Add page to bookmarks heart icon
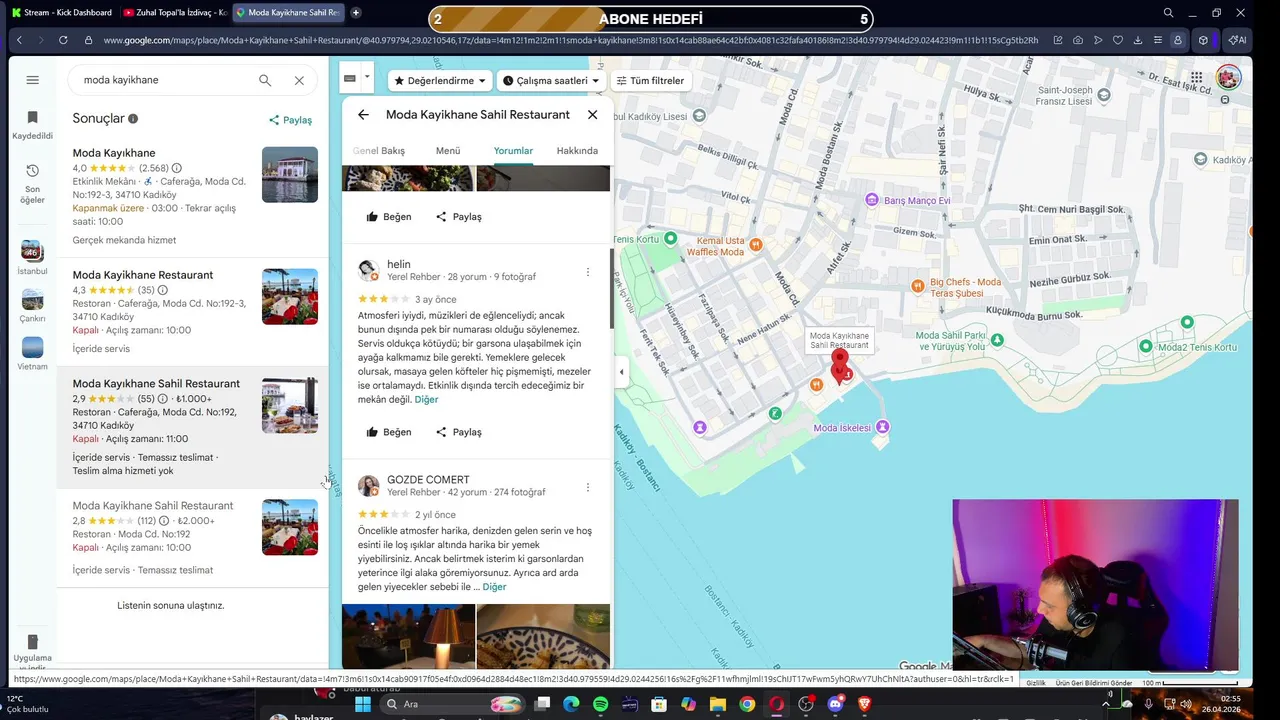The width and height of the screenshot is (1280, 720). coord(1118,40)
